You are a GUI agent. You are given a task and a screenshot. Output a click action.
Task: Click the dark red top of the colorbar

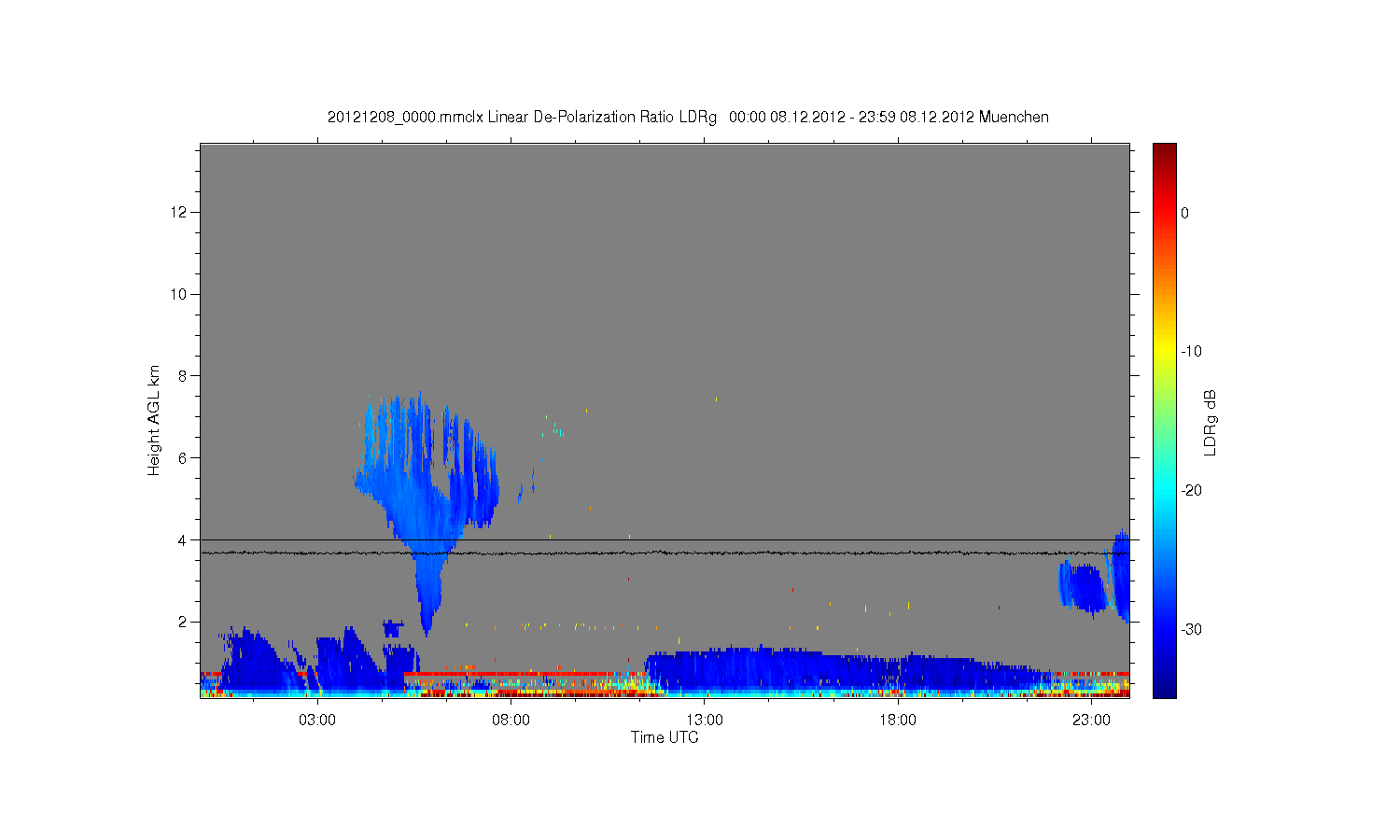point(1165,154)
